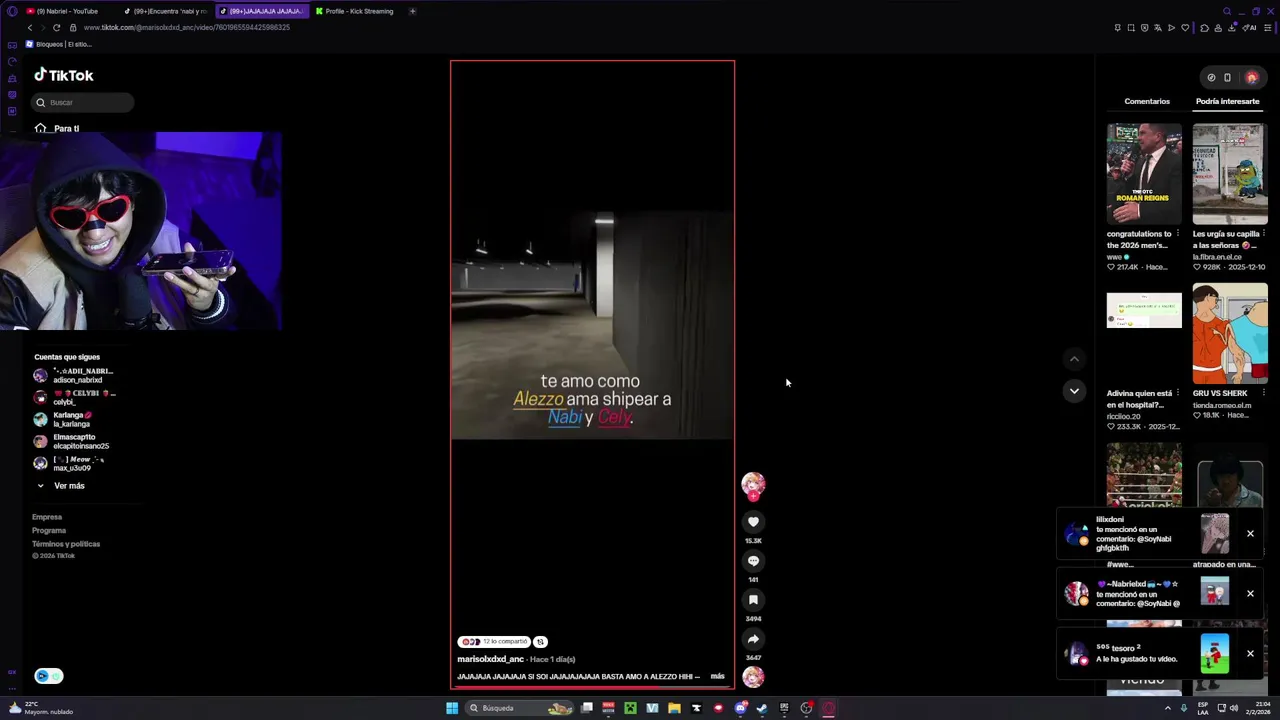Open the marisolxdxd_anc username link
Image resolution: width=1280 pixels, height=720 pixels.
tap(490, 660)
